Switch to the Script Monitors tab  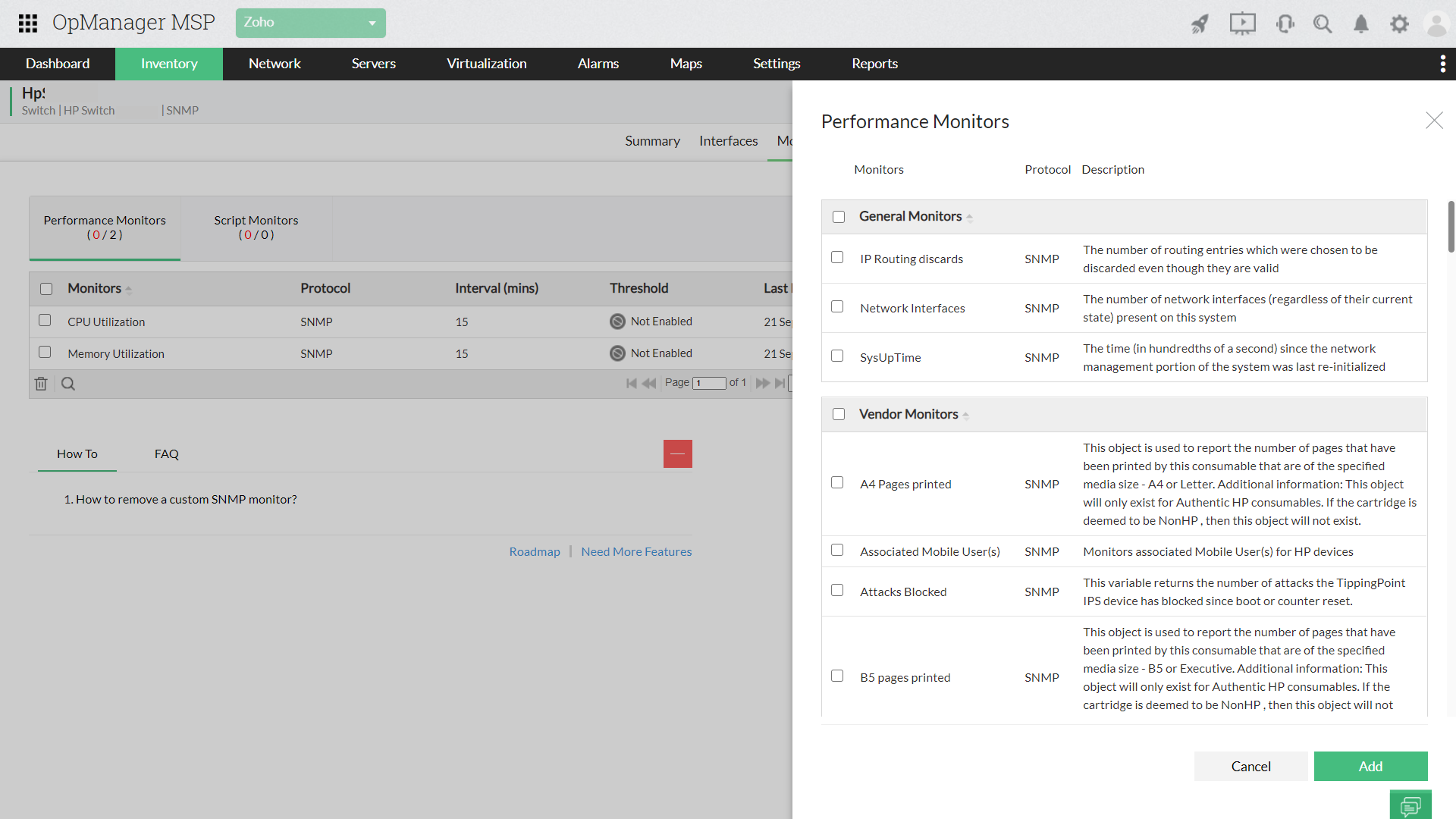point(256,227)
